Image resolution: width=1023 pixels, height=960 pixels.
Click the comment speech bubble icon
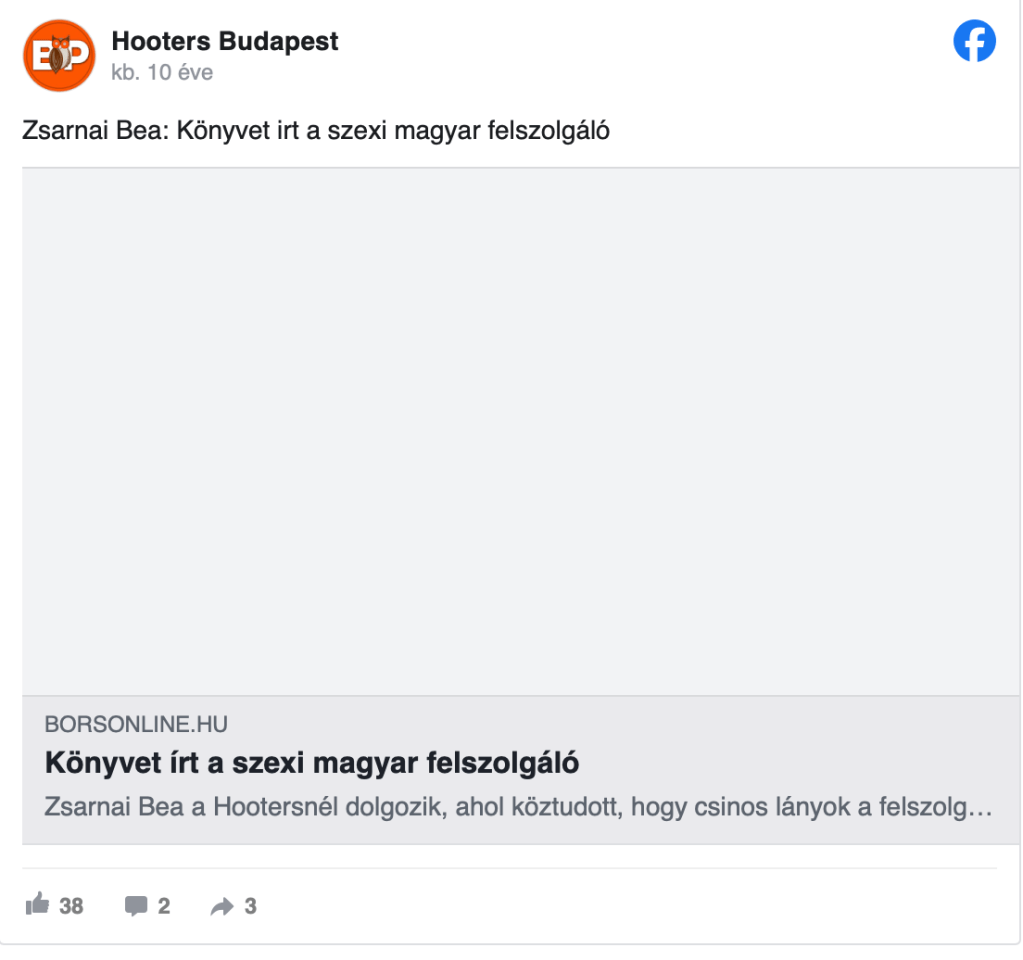(135, 906)
